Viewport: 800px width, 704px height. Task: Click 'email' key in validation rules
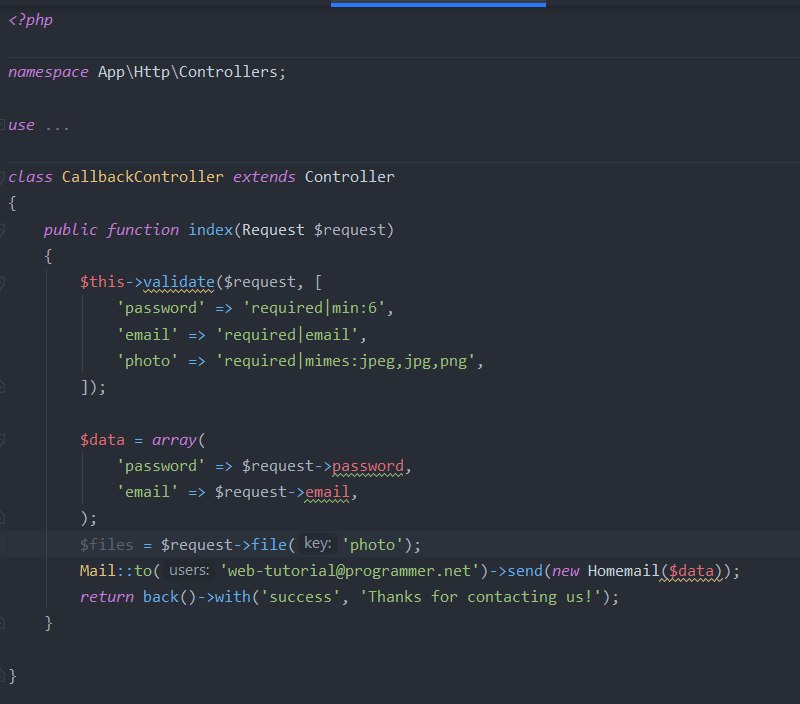pyautogui.click(x=147, y=335)
